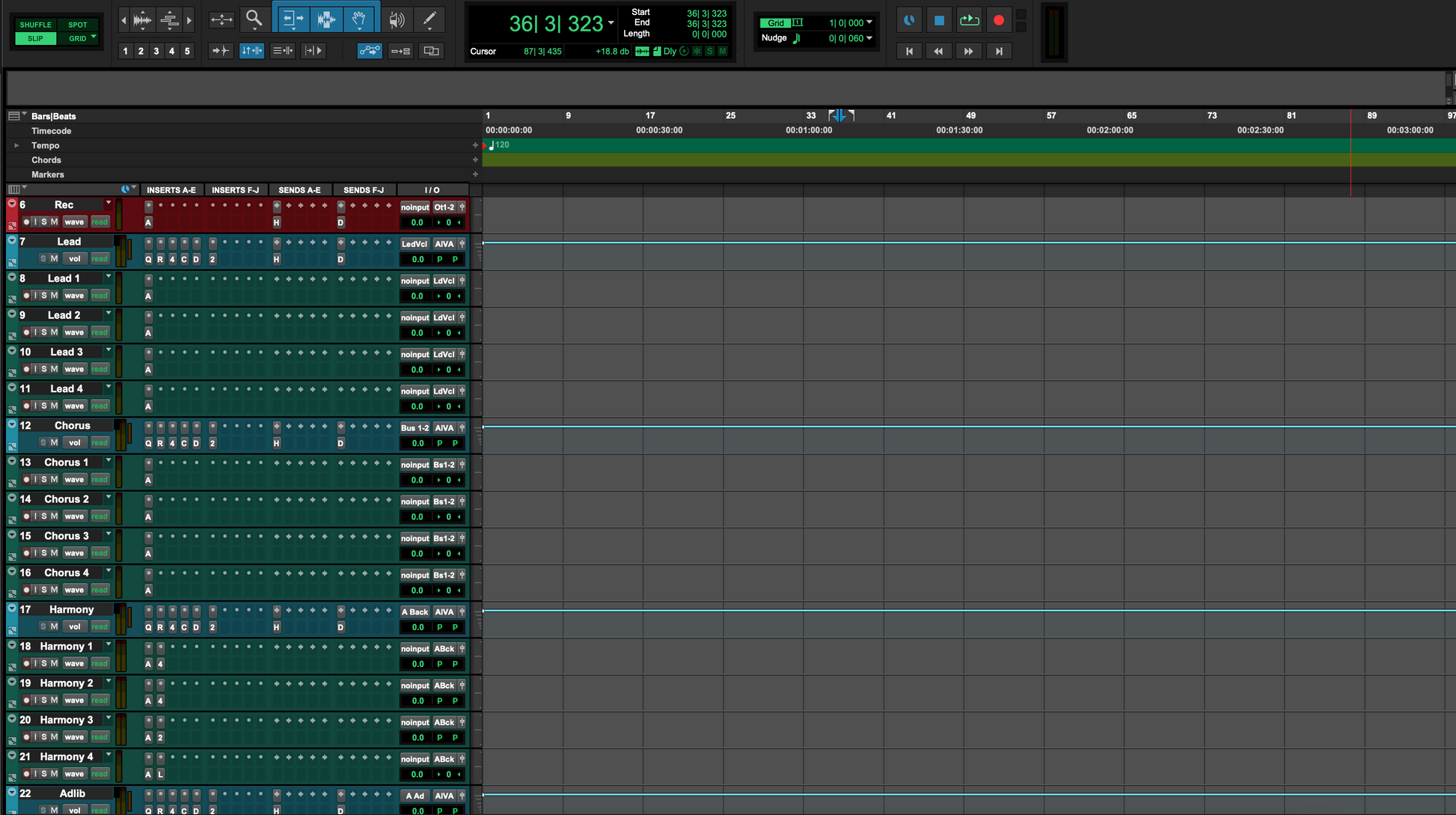The image size is (1456, 815).
Task: Click Return to Zero transport button
Action: 909,51
